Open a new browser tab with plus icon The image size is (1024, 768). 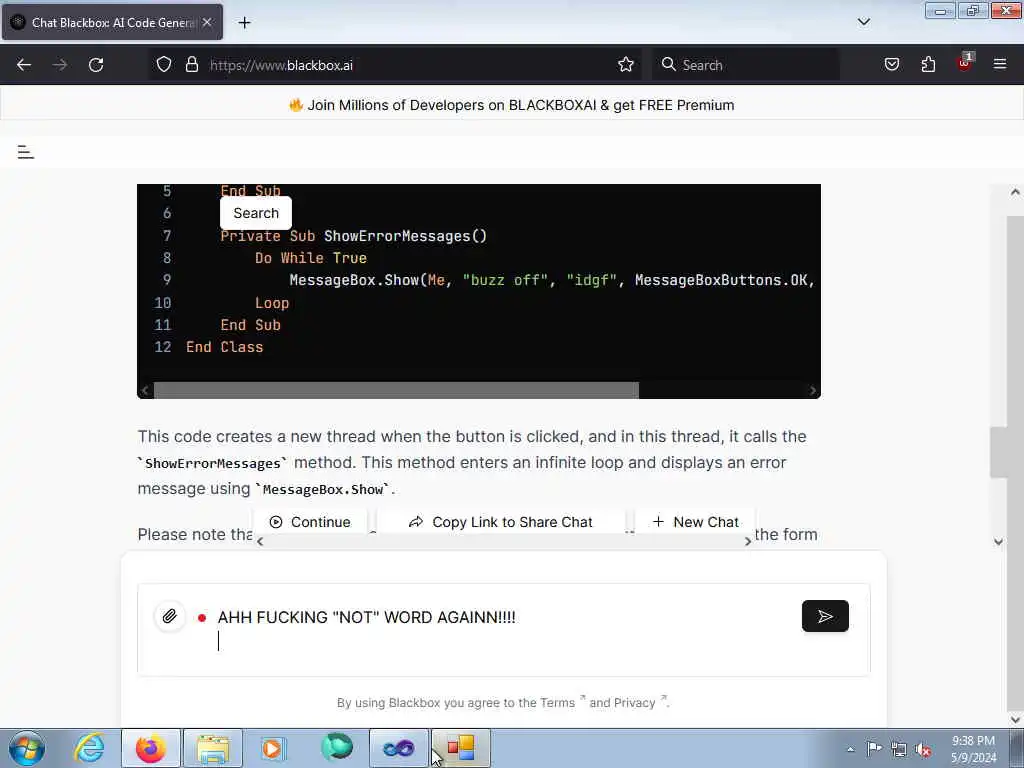(244, 23)
